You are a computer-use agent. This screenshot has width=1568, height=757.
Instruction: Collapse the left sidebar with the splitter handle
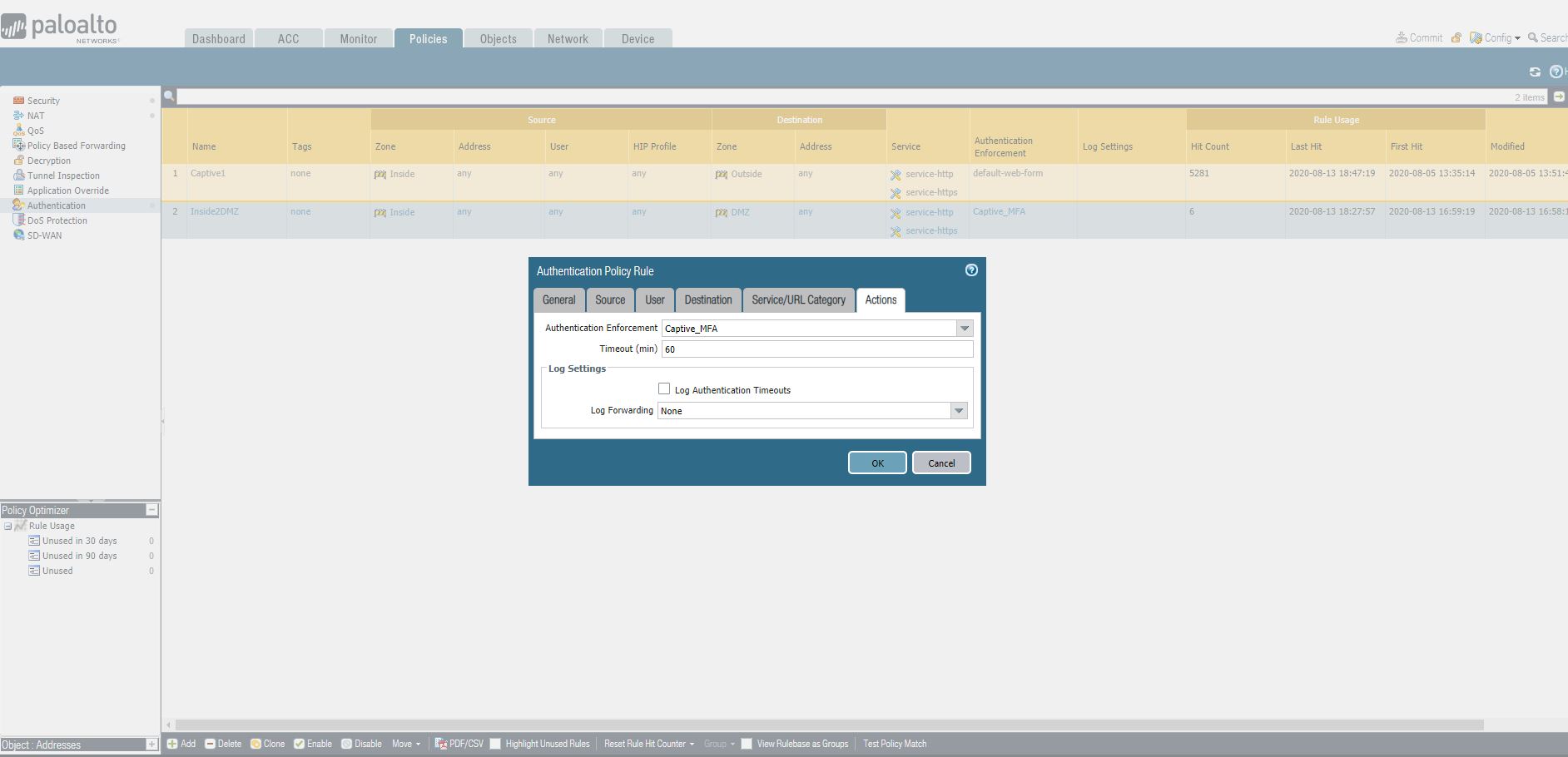coord(163,421)
